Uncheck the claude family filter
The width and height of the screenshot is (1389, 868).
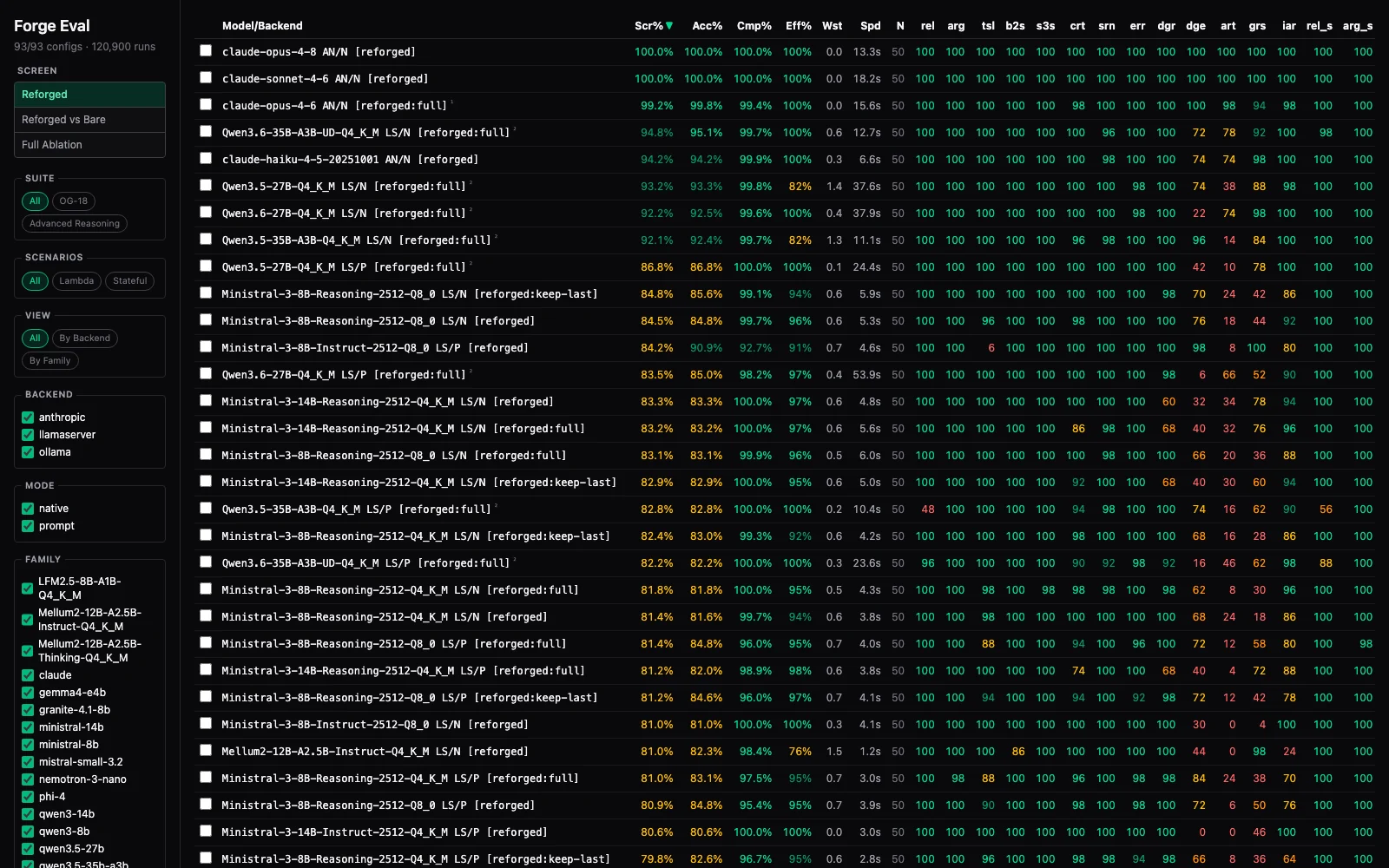(x=28, y=675)
